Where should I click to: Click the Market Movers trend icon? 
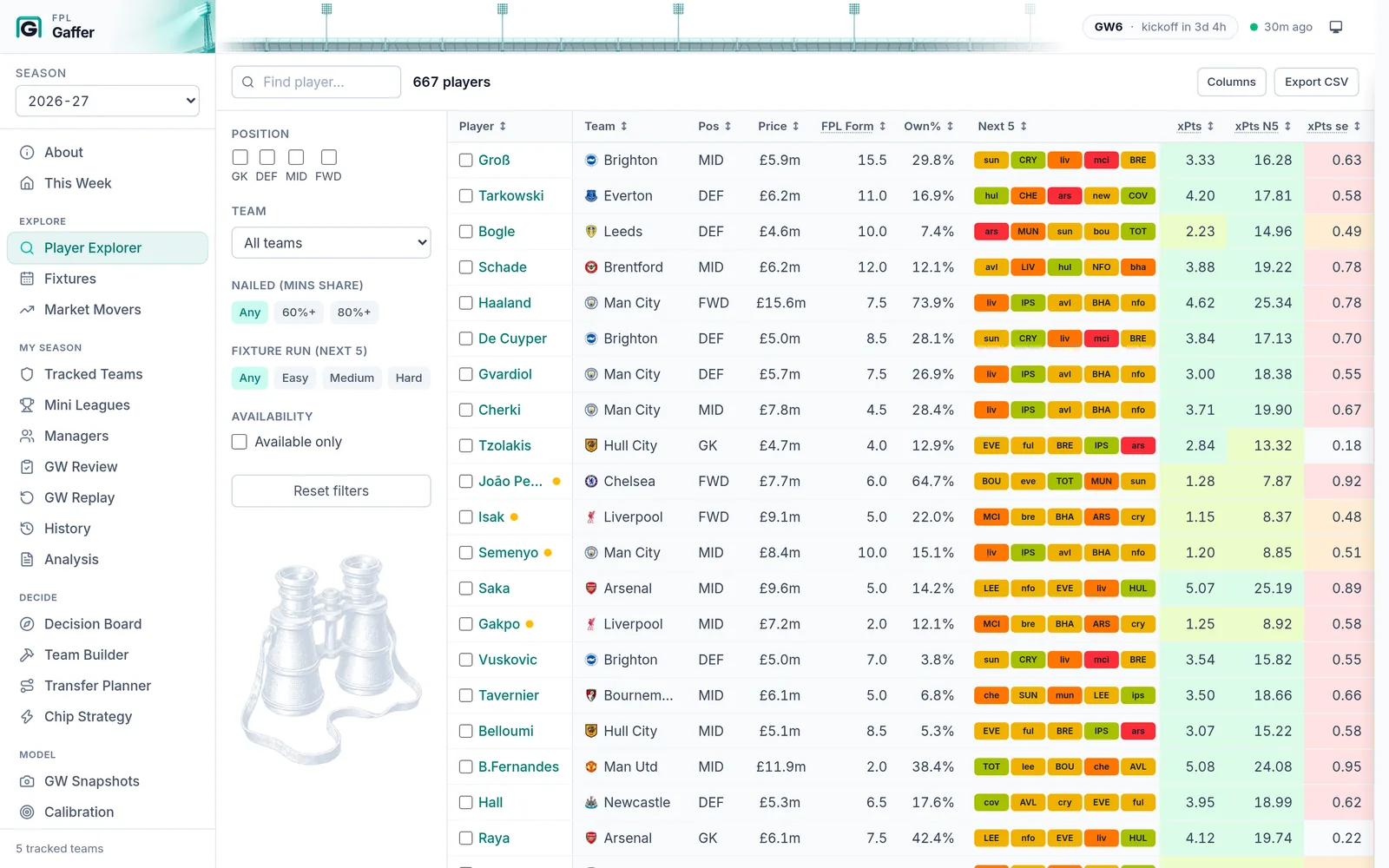[27, 310]
